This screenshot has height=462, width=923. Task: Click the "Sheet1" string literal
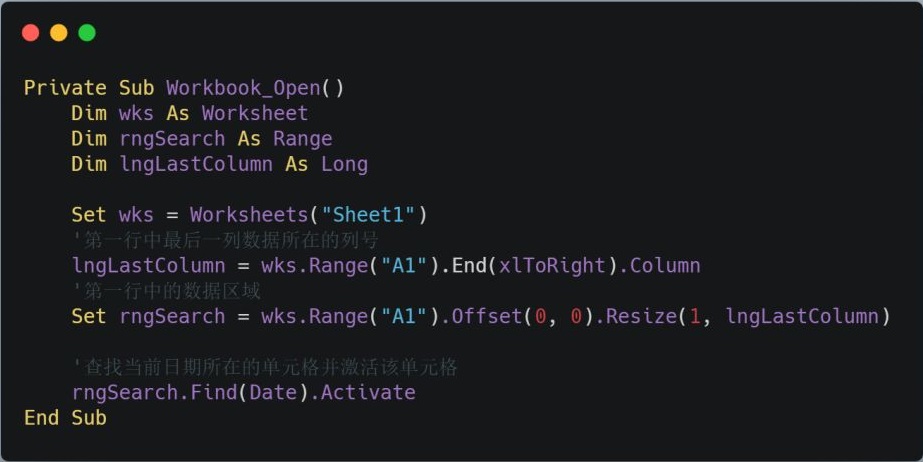[x=368, y=215]
